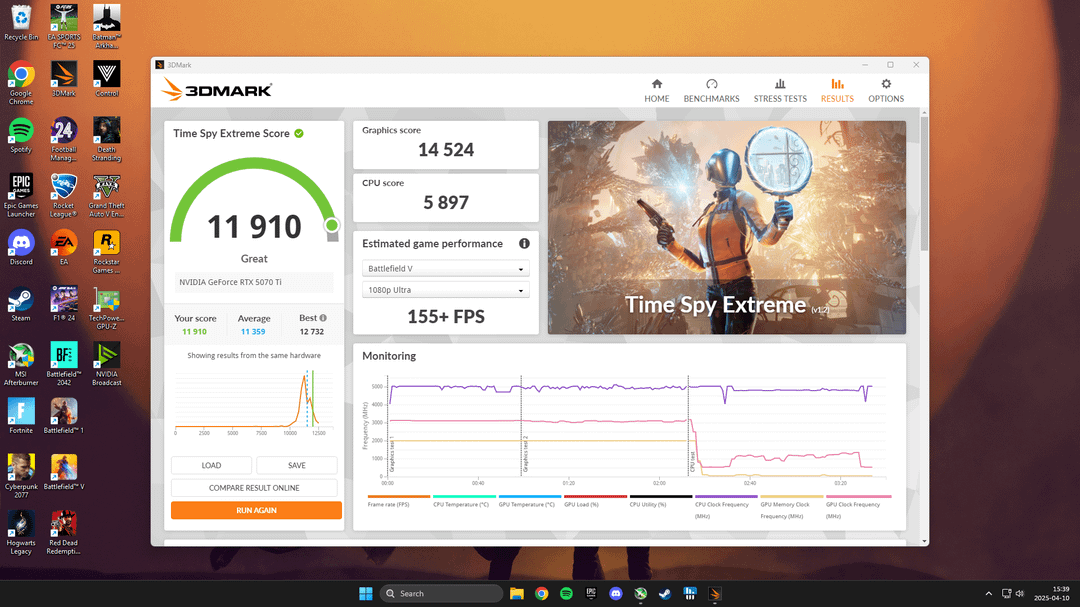
Task: Click the info icon next to Estimated game performance
Action: [x=524, y=243]
